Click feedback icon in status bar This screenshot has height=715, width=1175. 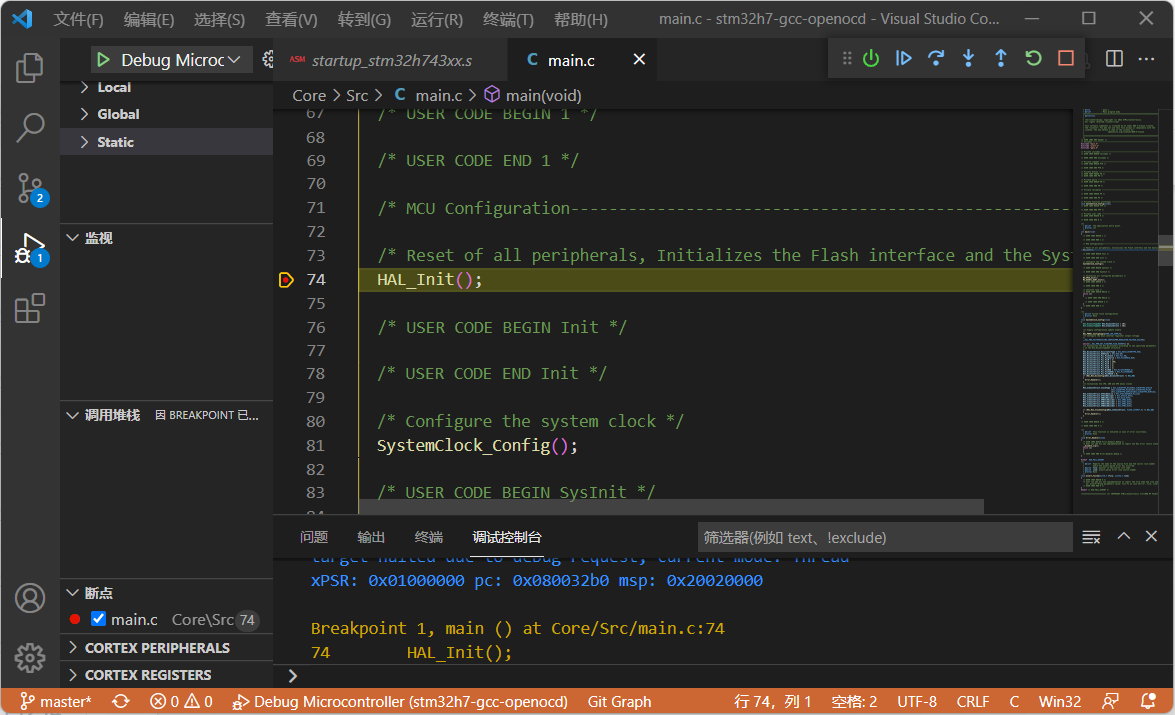click(x=1111, y=702)
